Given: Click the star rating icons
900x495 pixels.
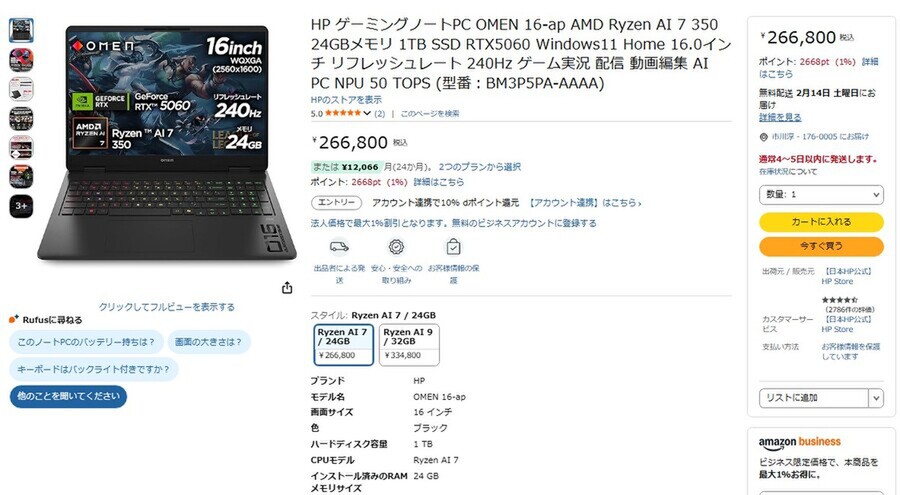Looking at the screenshot, I should tap(343, 113).
